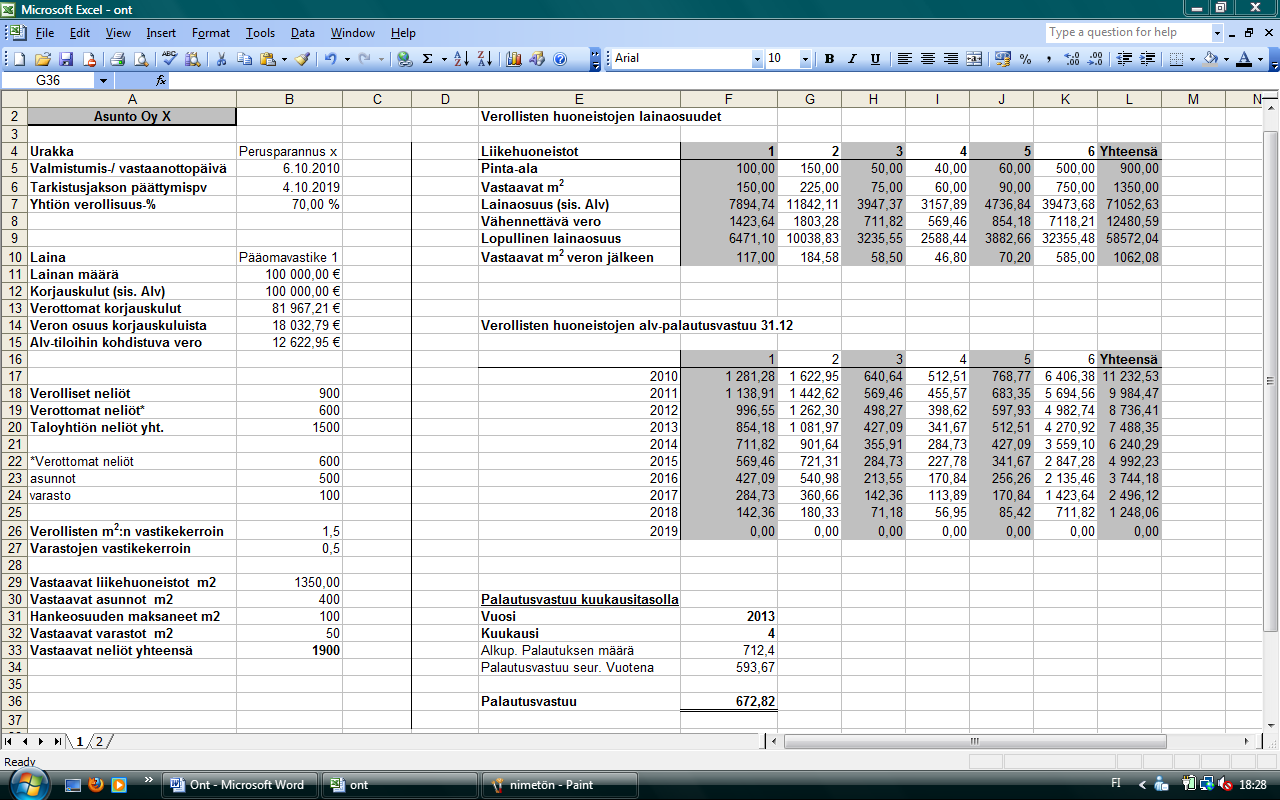The height and width of the screenshot is (800, 1280).
Task: Insert a hyperlink via globe icon
Action: click(404, 59)
